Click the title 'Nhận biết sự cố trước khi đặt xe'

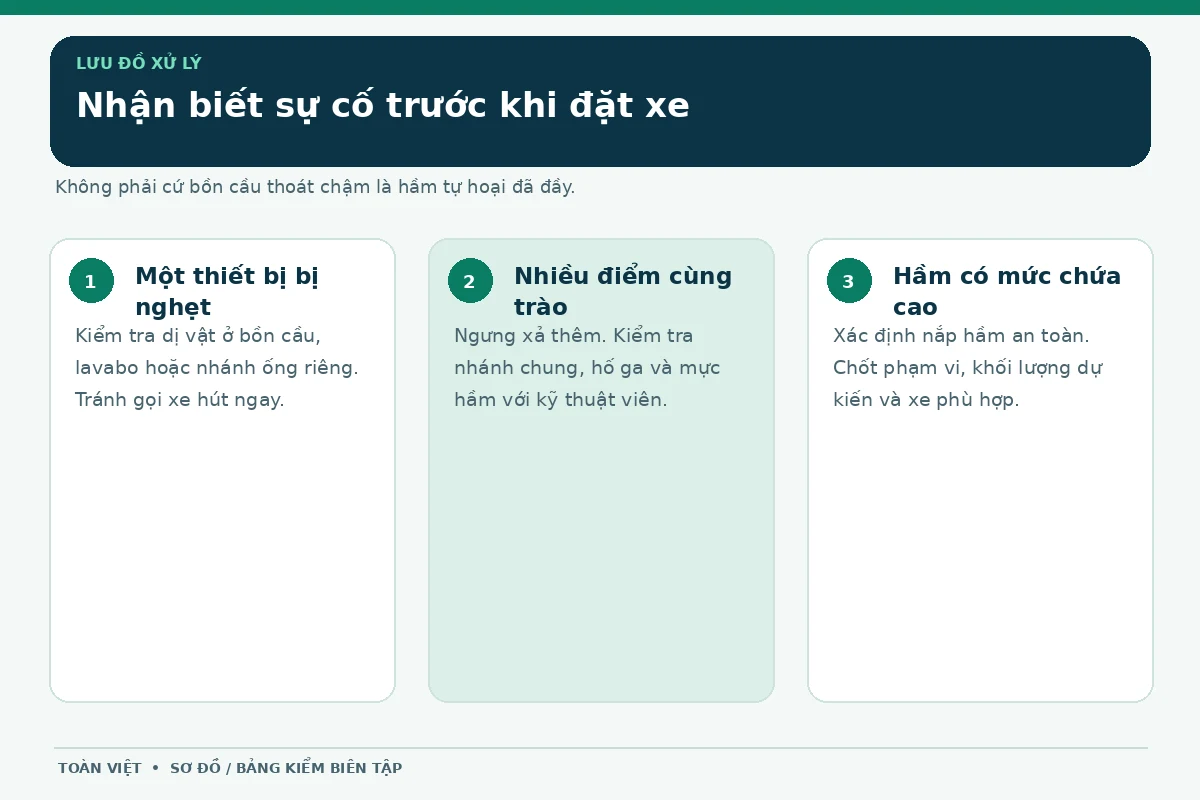coord(383,106)
